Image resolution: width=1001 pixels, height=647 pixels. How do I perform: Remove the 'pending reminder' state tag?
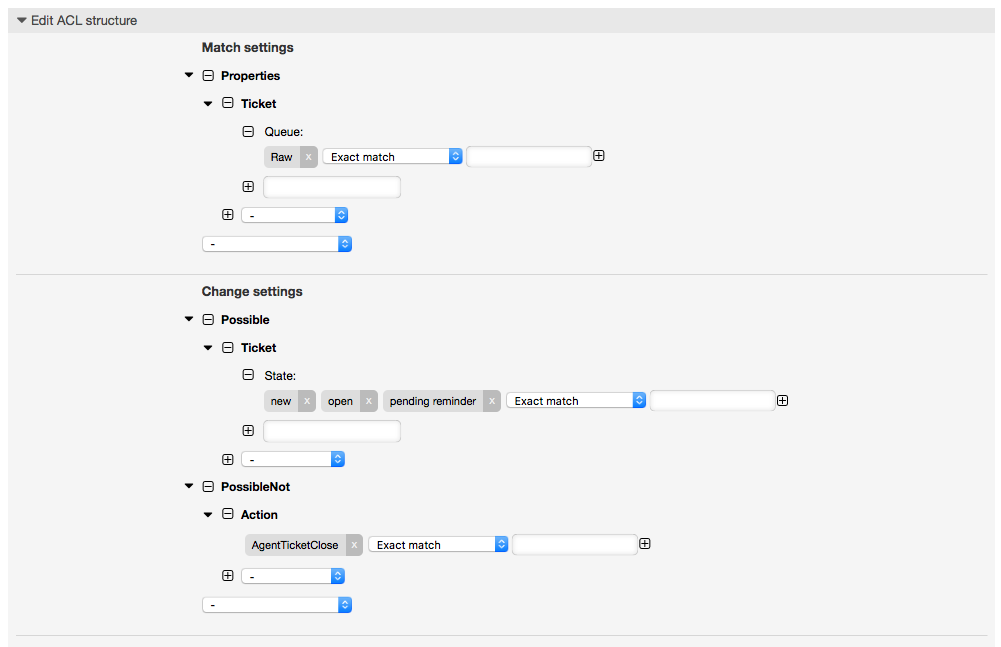click(x=492, y=401)
